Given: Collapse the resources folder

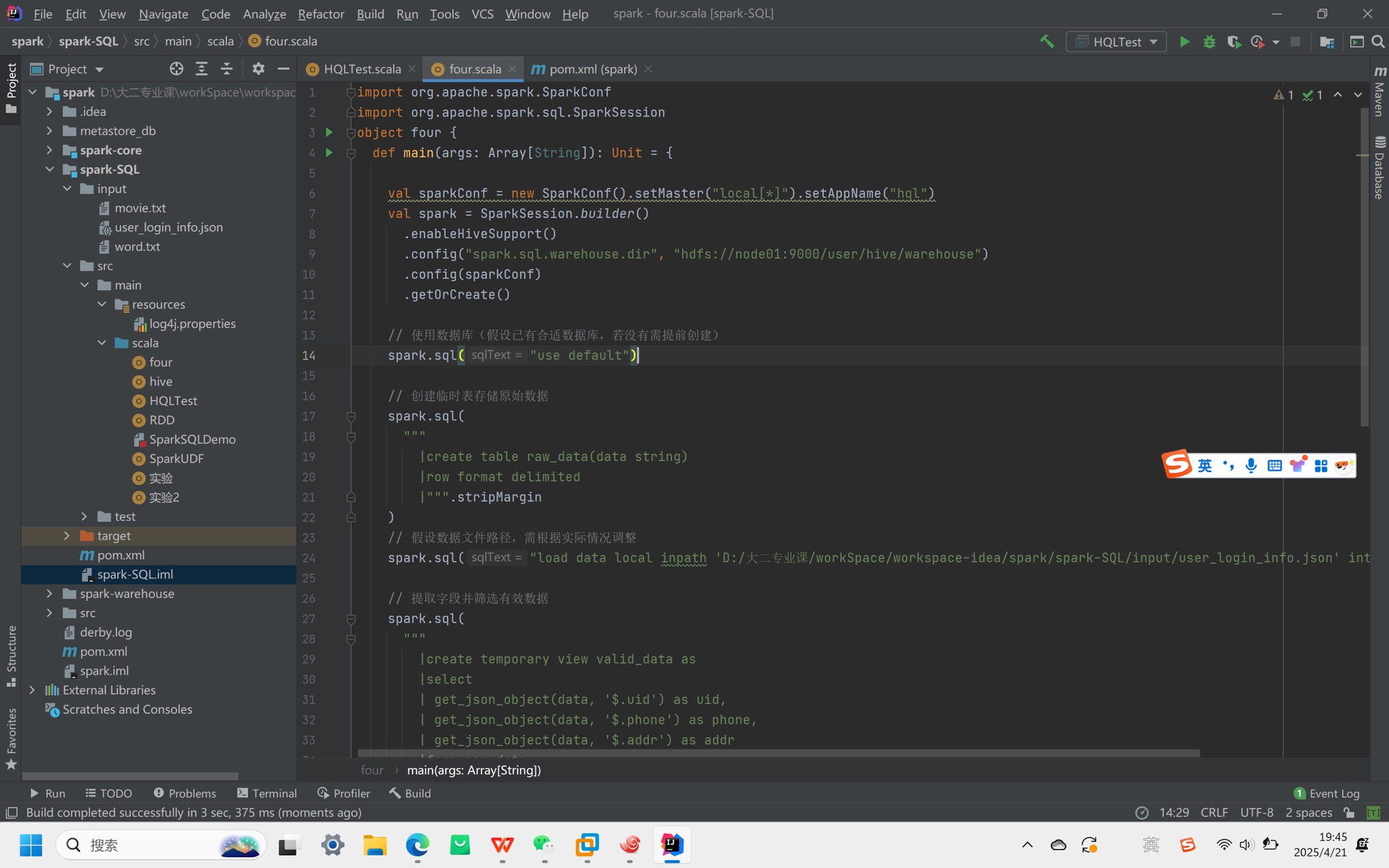Looking at the screenshot, I should point(102,304).
